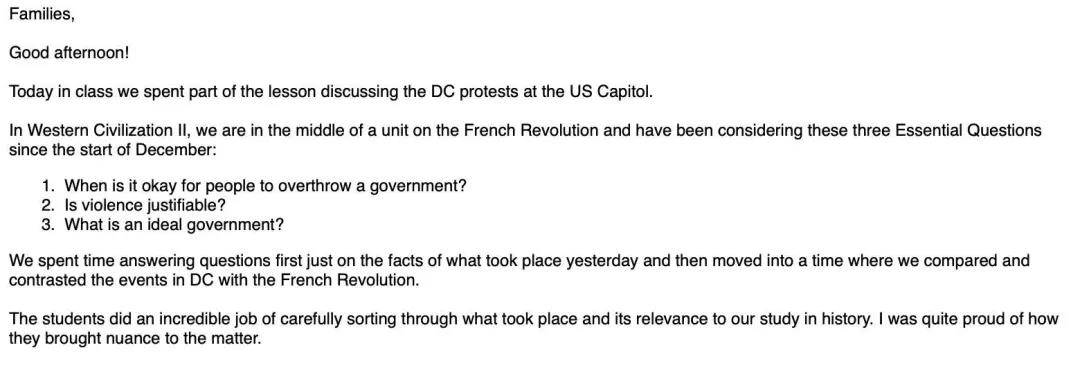The height and width of the screenshot is (377, 1080).
Task: Click the 'Good afternoon!' text
Action: point(69,53)
